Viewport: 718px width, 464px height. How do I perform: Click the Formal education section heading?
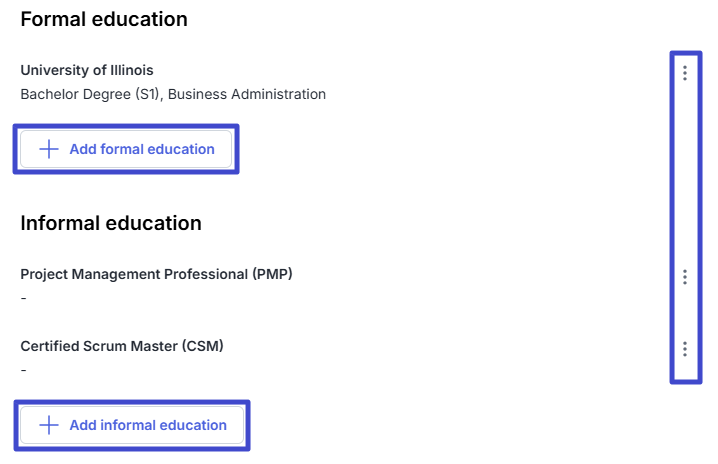[104, 19]
